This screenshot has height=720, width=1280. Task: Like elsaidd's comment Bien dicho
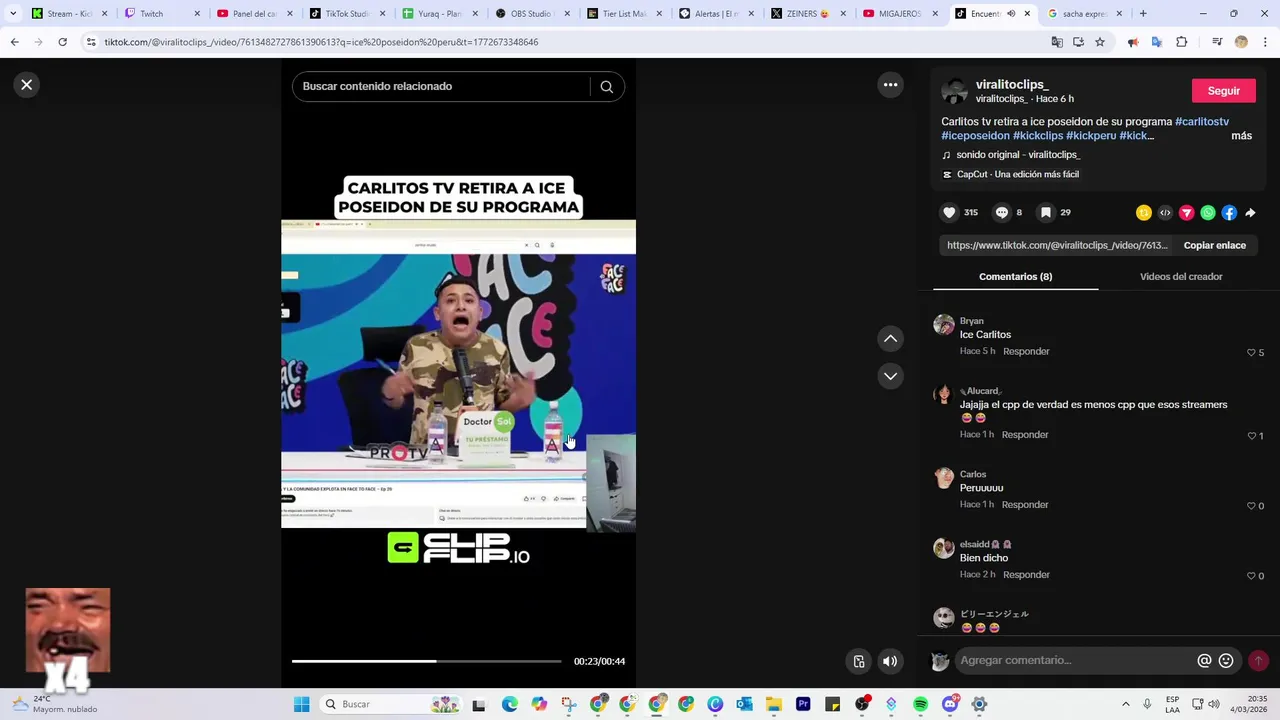pos(1251,576)
